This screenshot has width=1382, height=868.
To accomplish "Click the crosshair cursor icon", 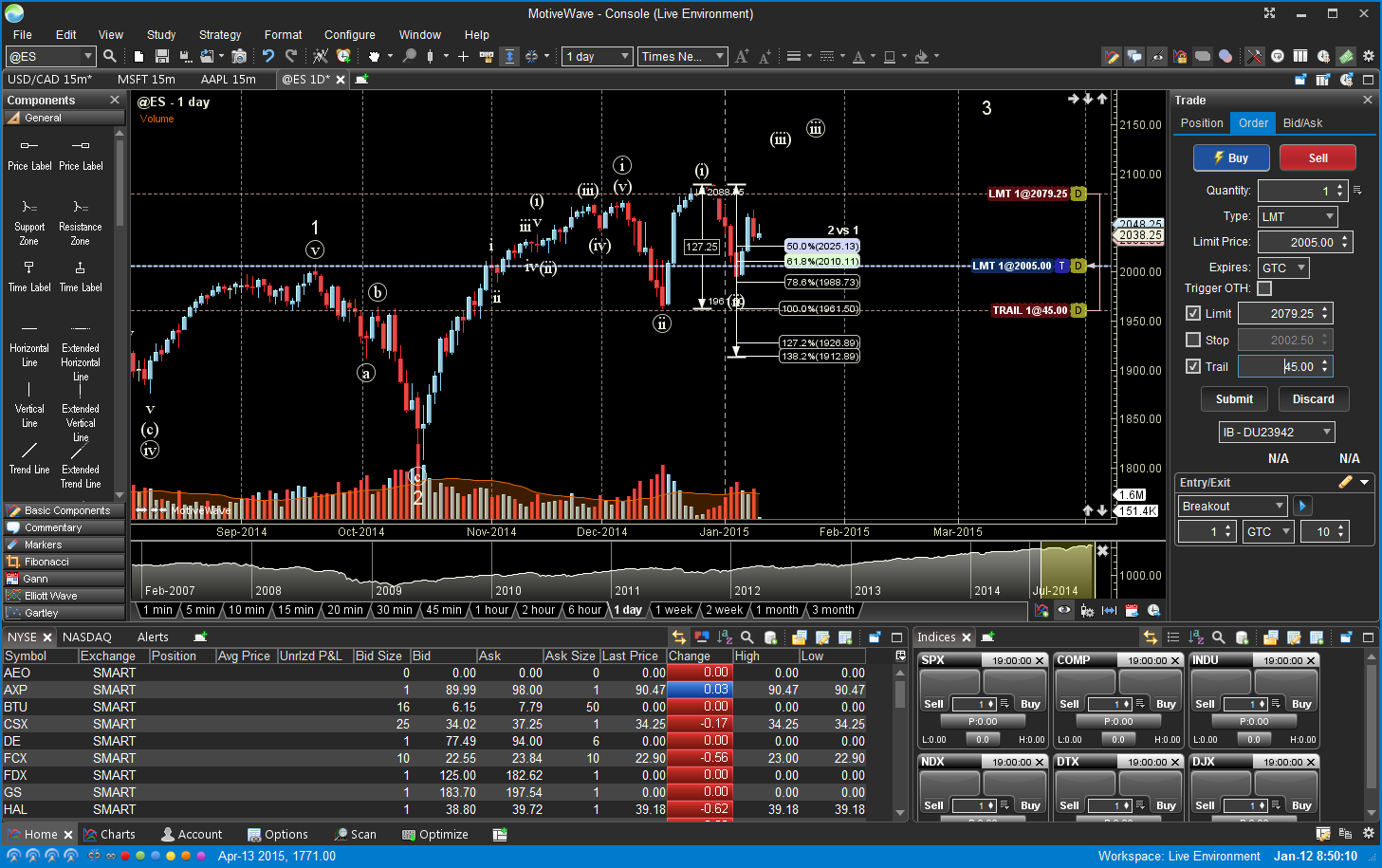I will click(463, 56).
